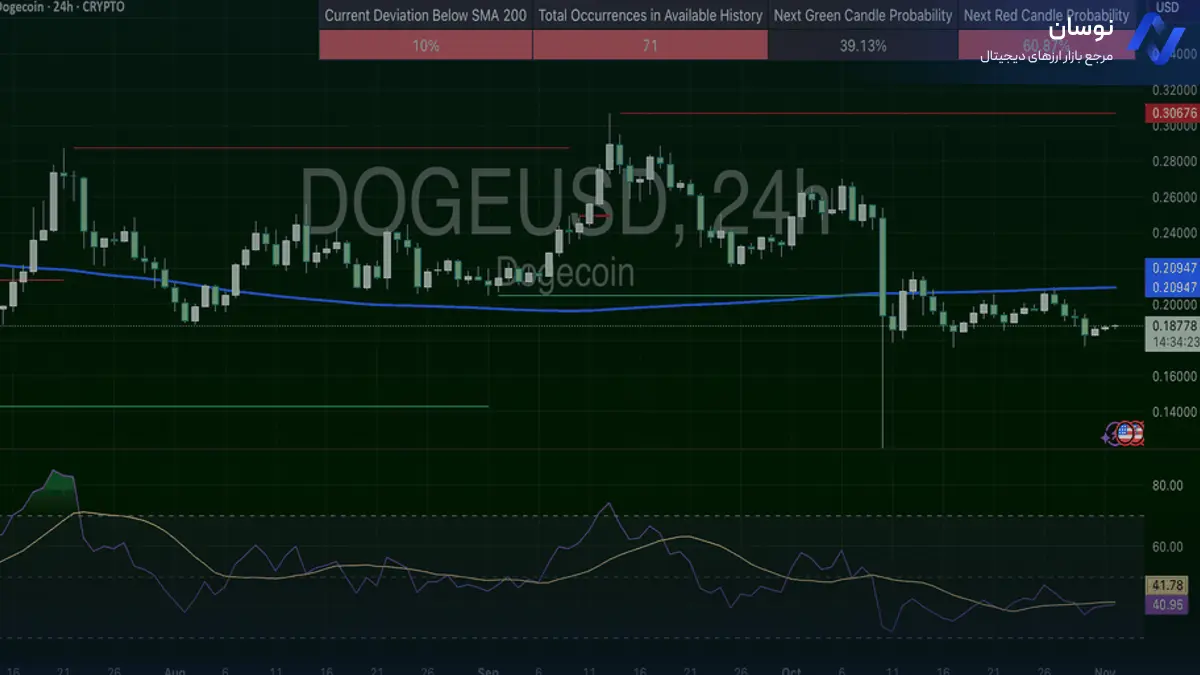The image size is (1200, 675).
Task: Click the 14:34:23 candle countdown timer
Action: coord(1170,341)
